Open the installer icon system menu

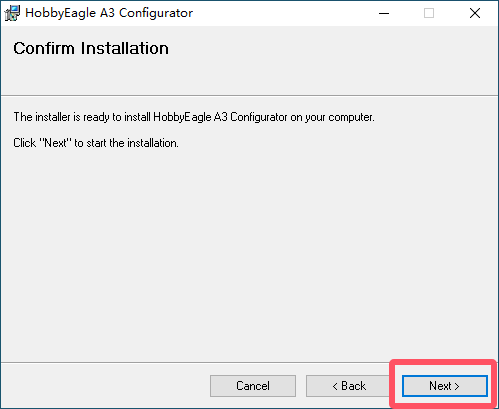pos(12,13)
